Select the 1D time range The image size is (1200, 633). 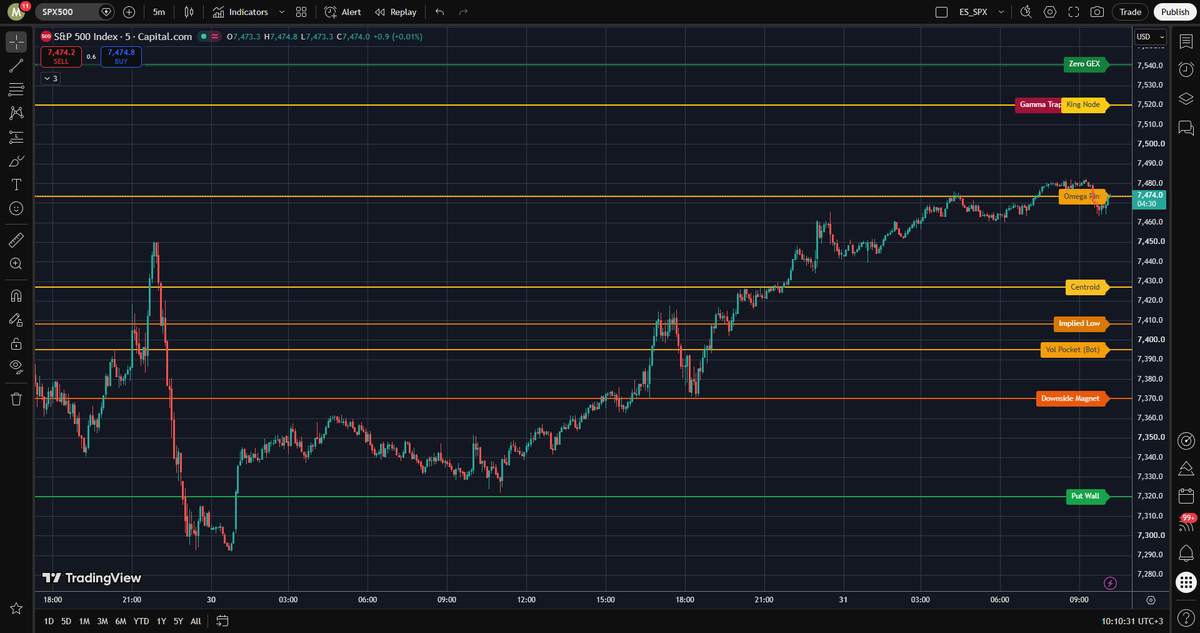point(49,621)
